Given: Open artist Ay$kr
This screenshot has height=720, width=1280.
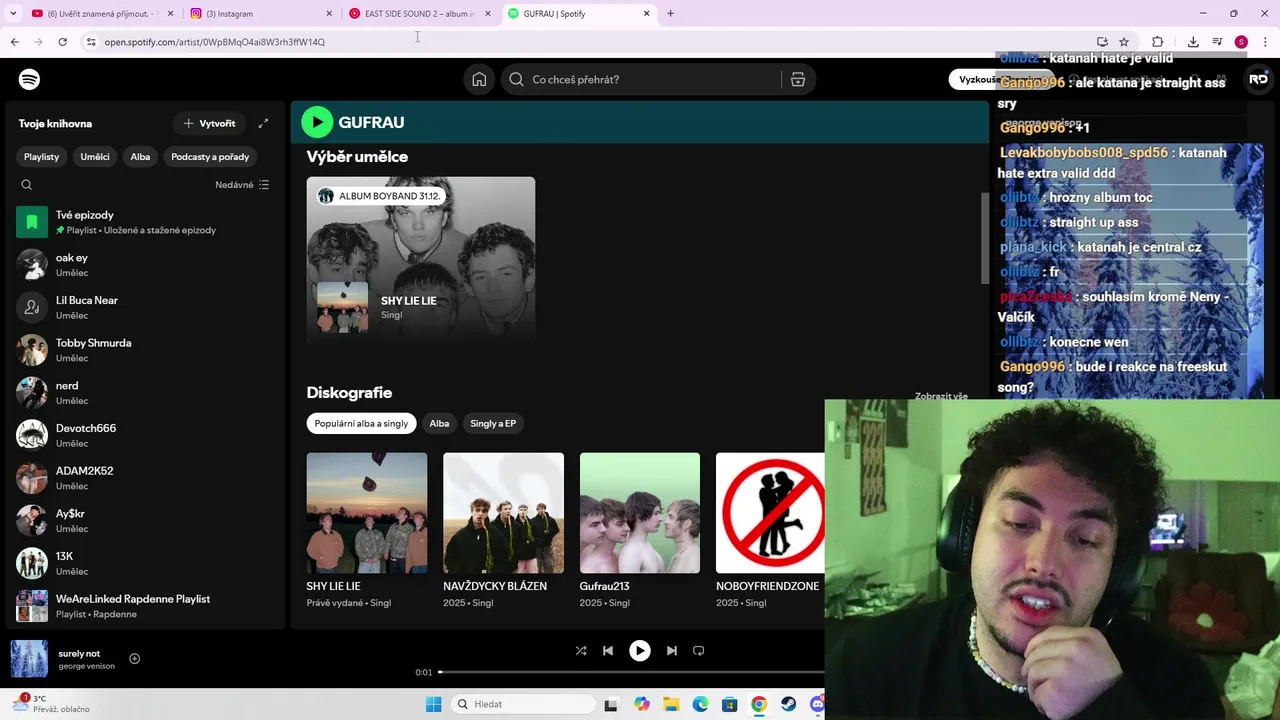Looking at the screenshot, I should (146, 520).
